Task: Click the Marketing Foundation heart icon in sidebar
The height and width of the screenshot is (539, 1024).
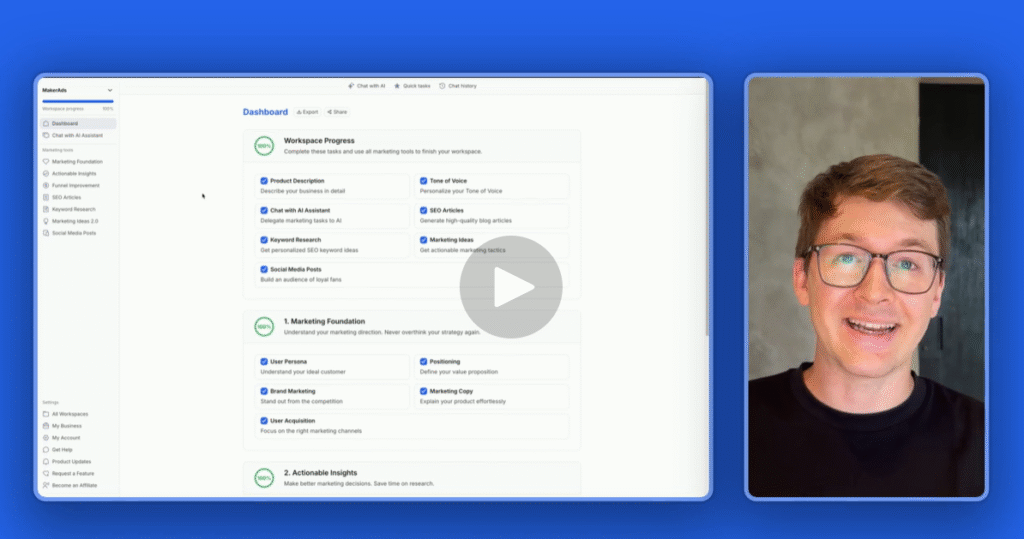Action: tap(46, 161)
